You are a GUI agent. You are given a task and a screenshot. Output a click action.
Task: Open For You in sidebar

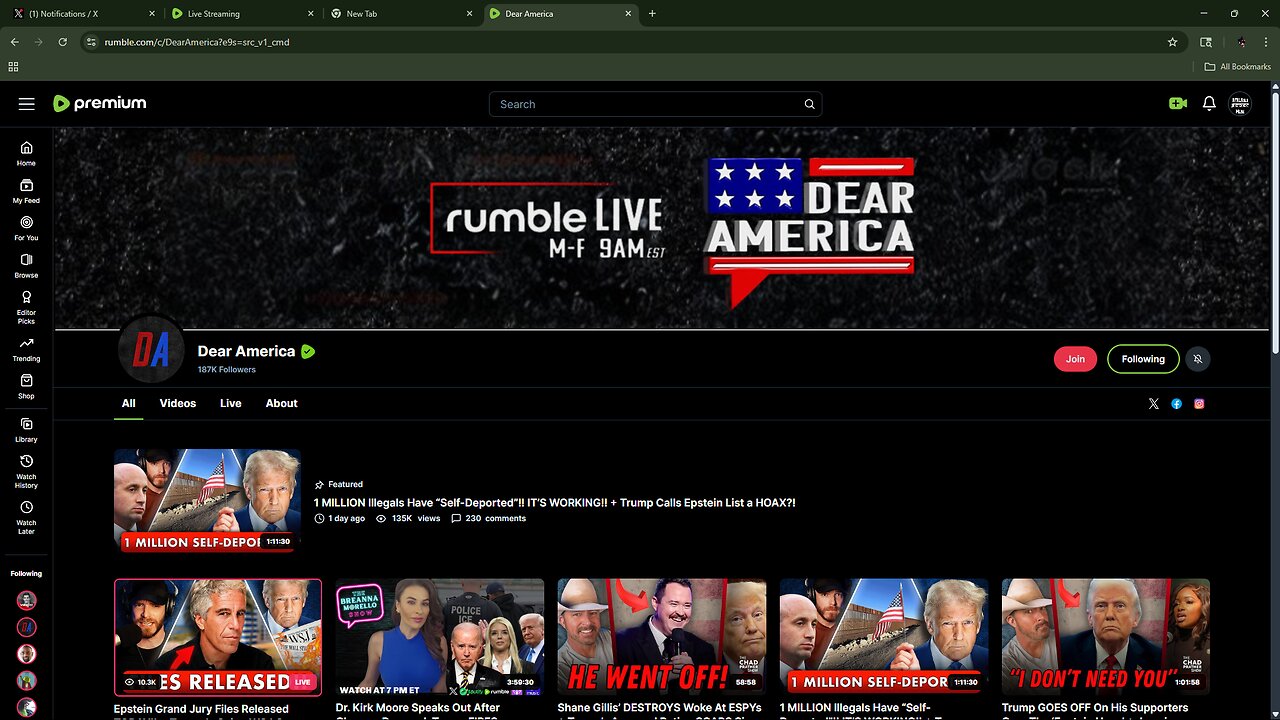click(26, 228)
